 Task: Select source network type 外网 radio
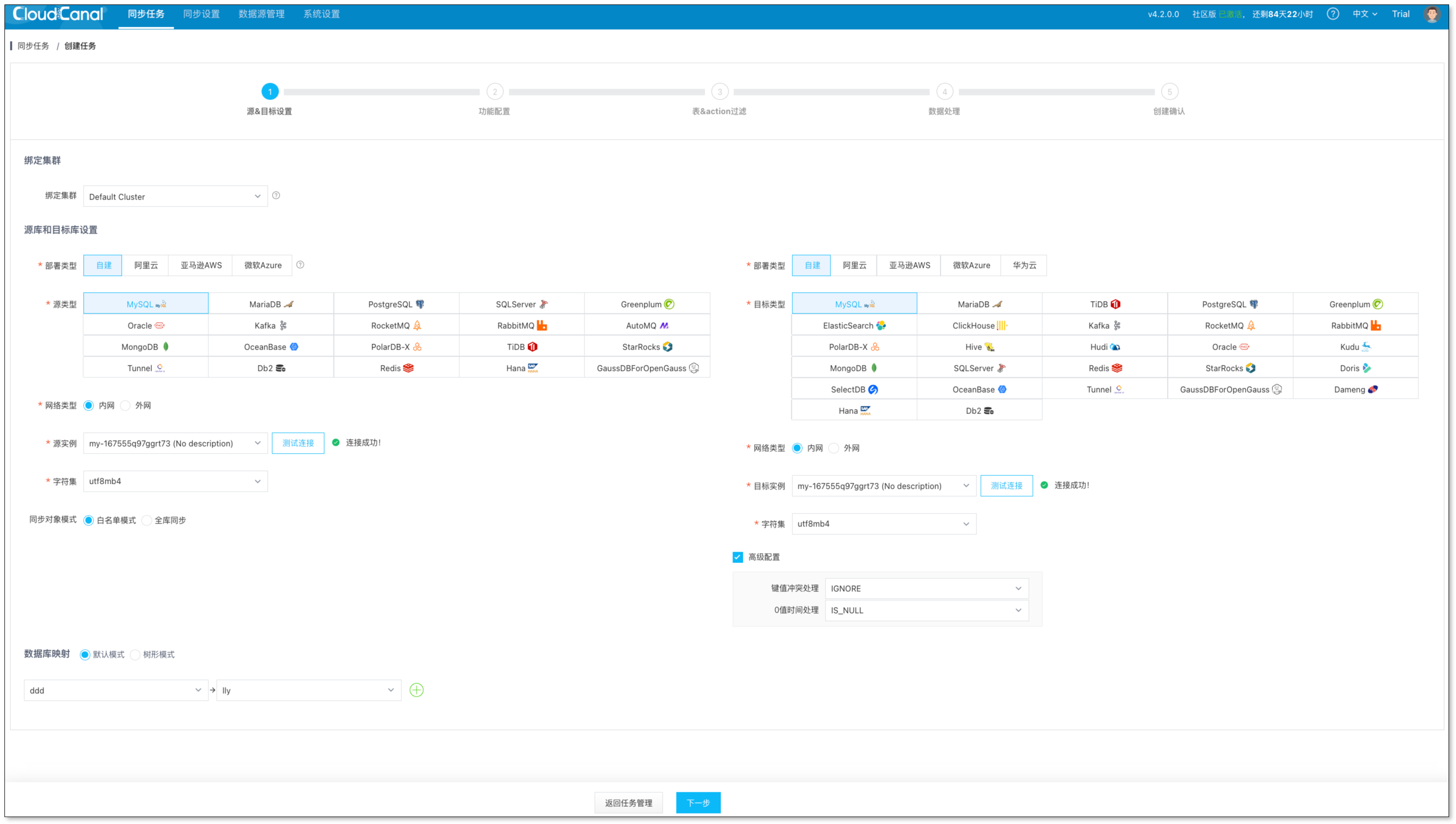click(126, 405)
